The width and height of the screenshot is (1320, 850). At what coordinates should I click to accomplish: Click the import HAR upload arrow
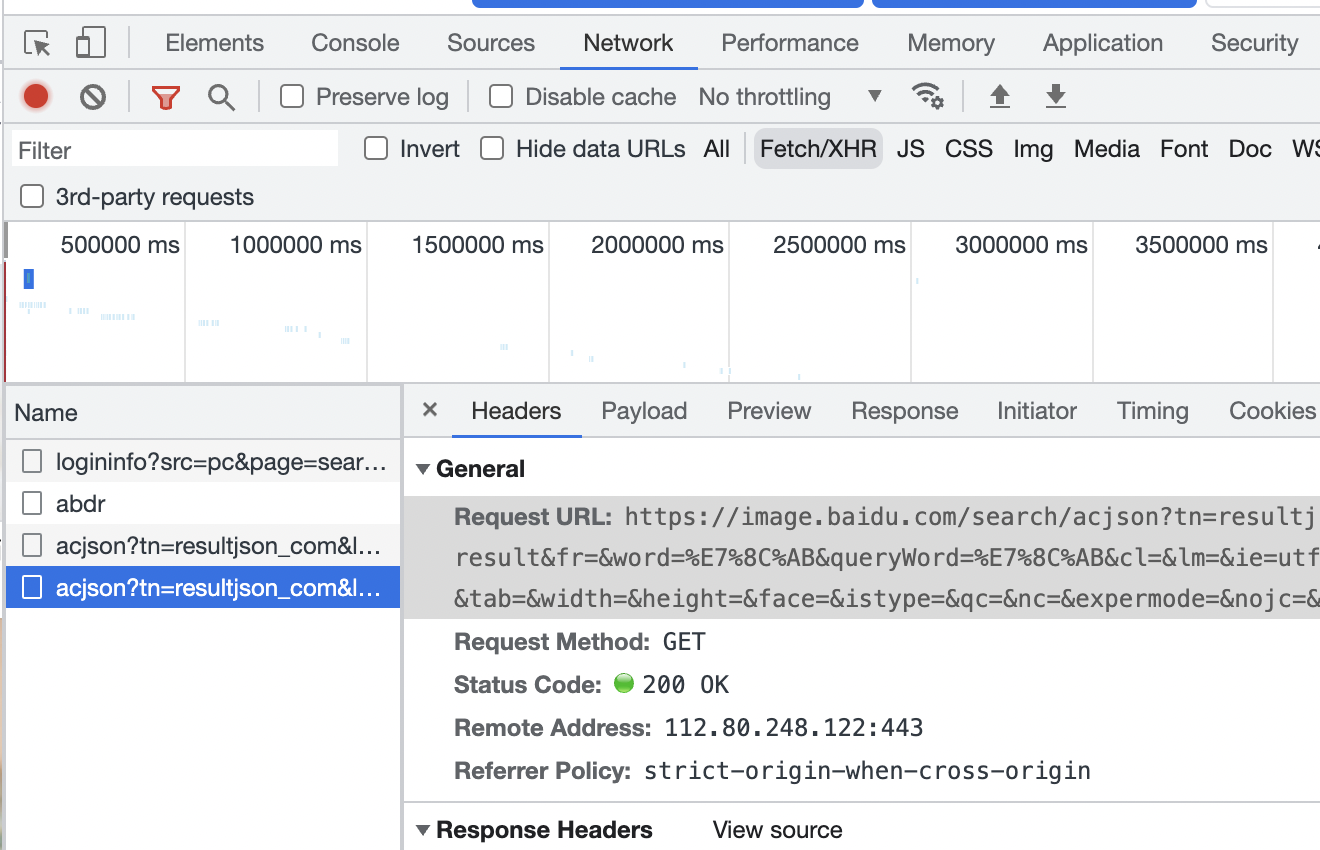[999, 97]
